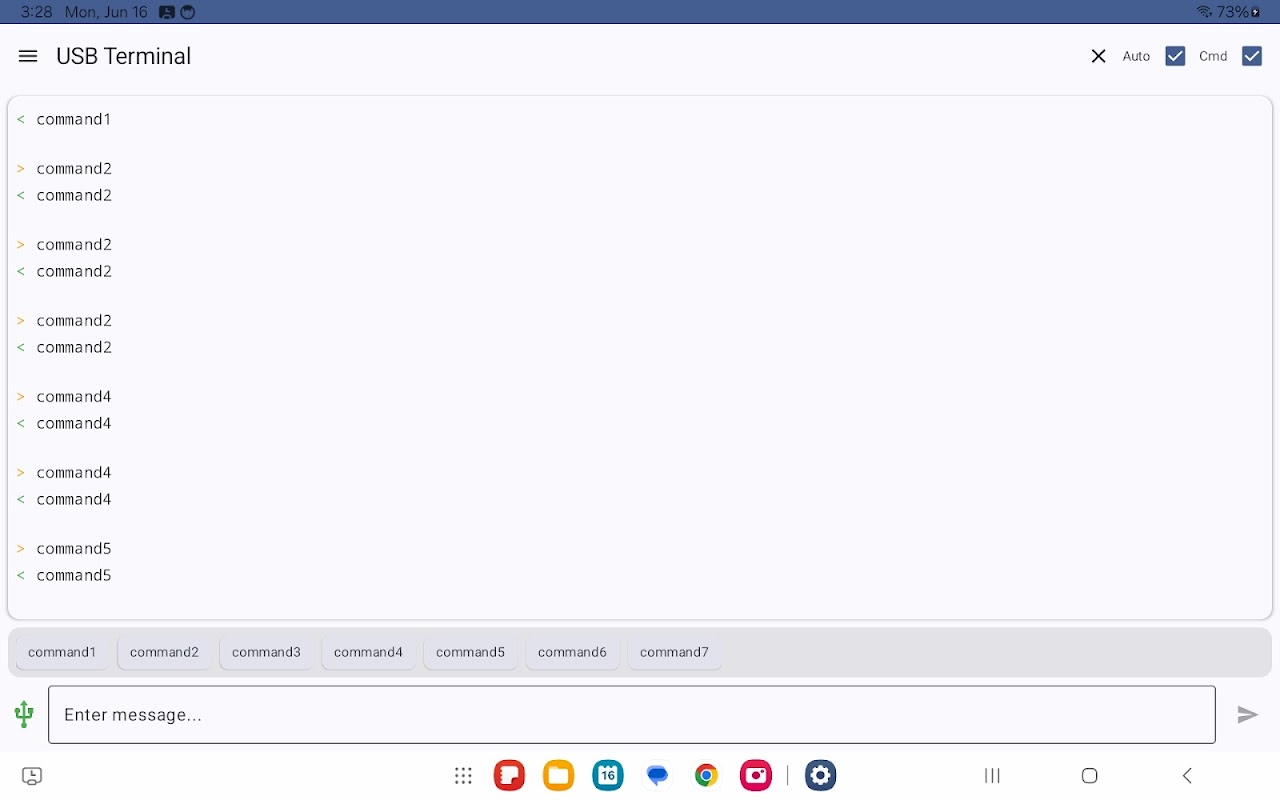Toggle the Cmd checkbox

pyautogui.click(x=1252, y=56)
